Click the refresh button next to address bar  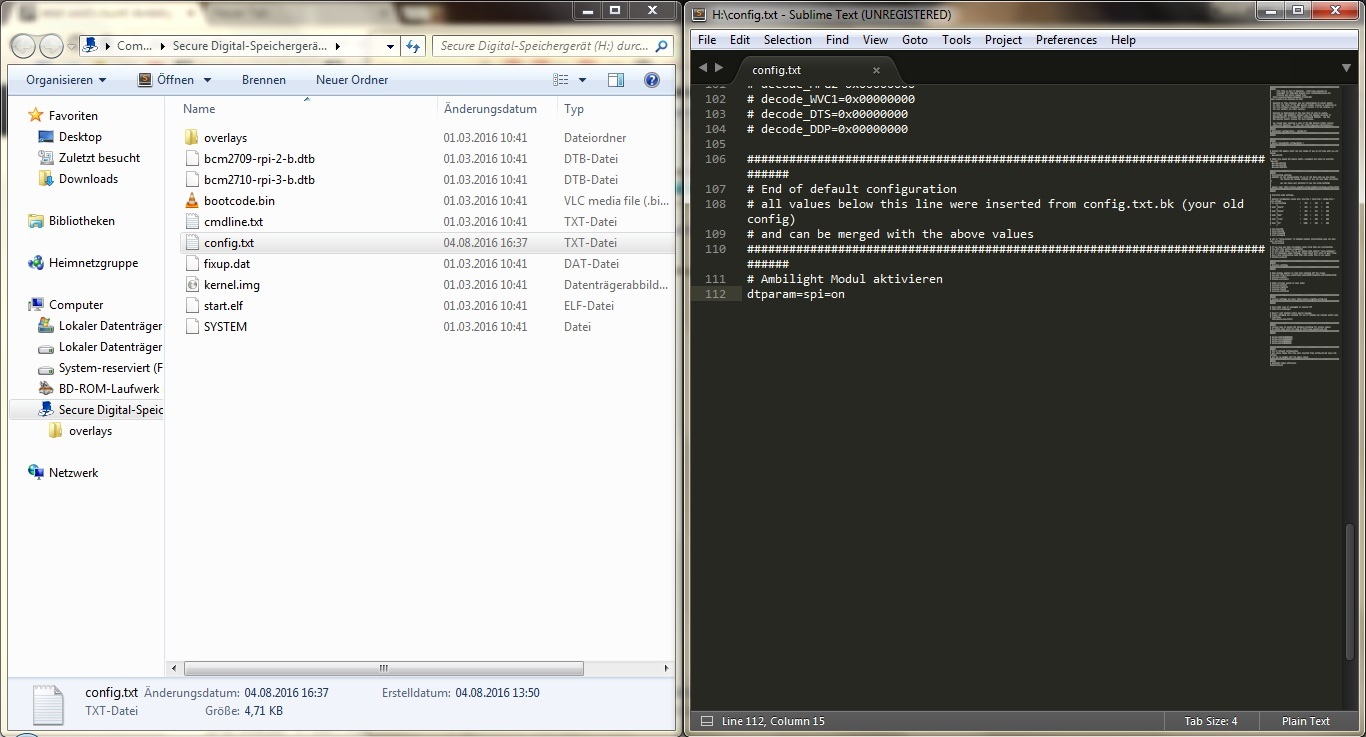click(x=413, y=46)
